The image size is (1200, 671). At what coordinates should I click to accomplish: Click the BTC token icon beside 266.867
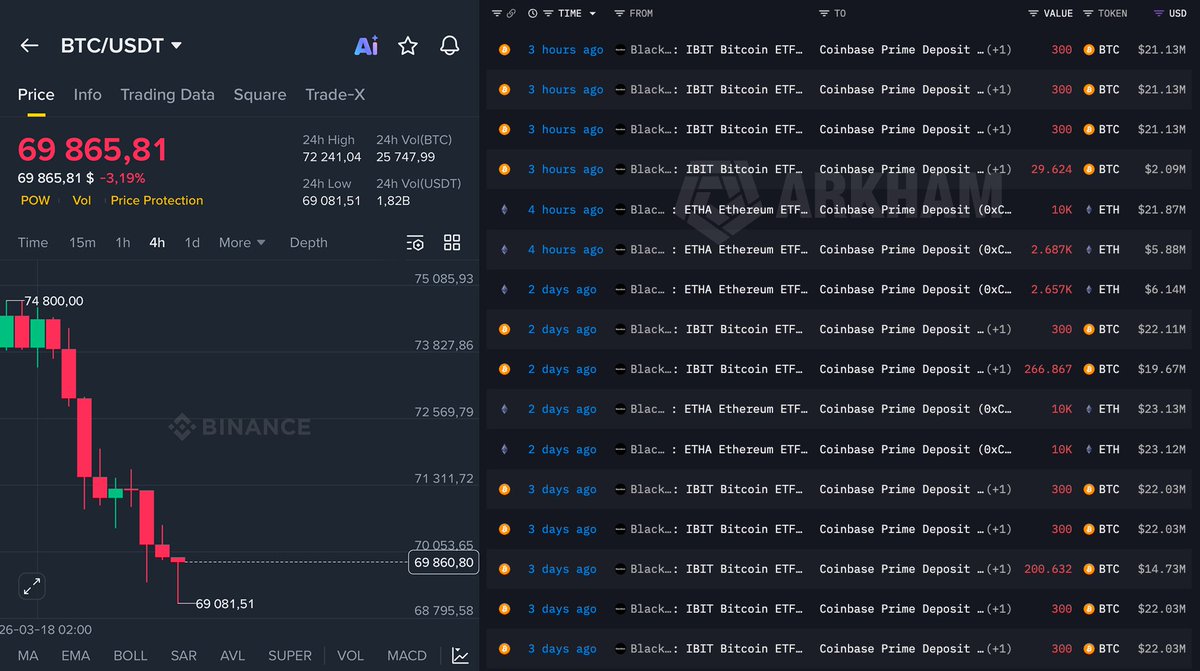(1089, 369)
